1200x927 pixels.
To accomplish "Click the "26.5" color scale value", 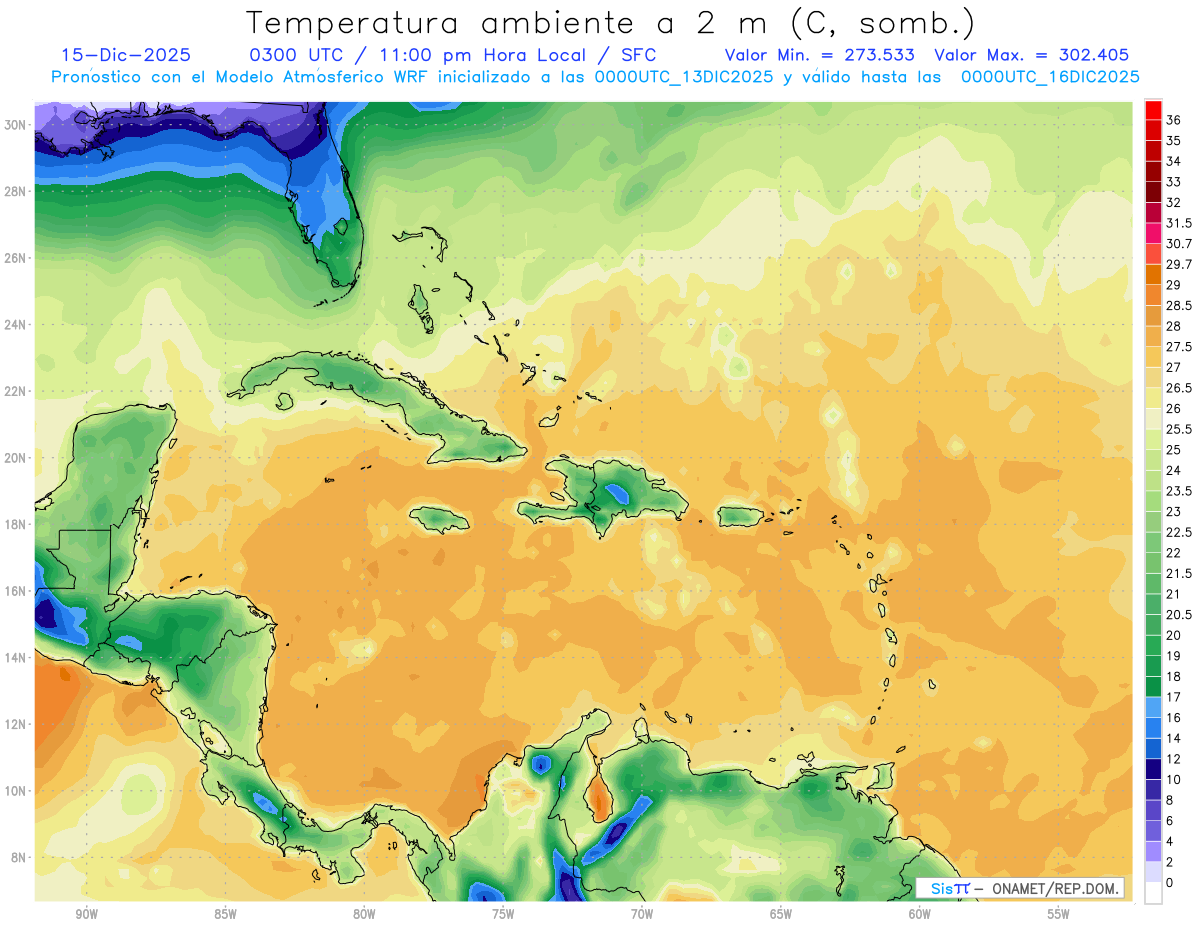I will (1179, 388).
